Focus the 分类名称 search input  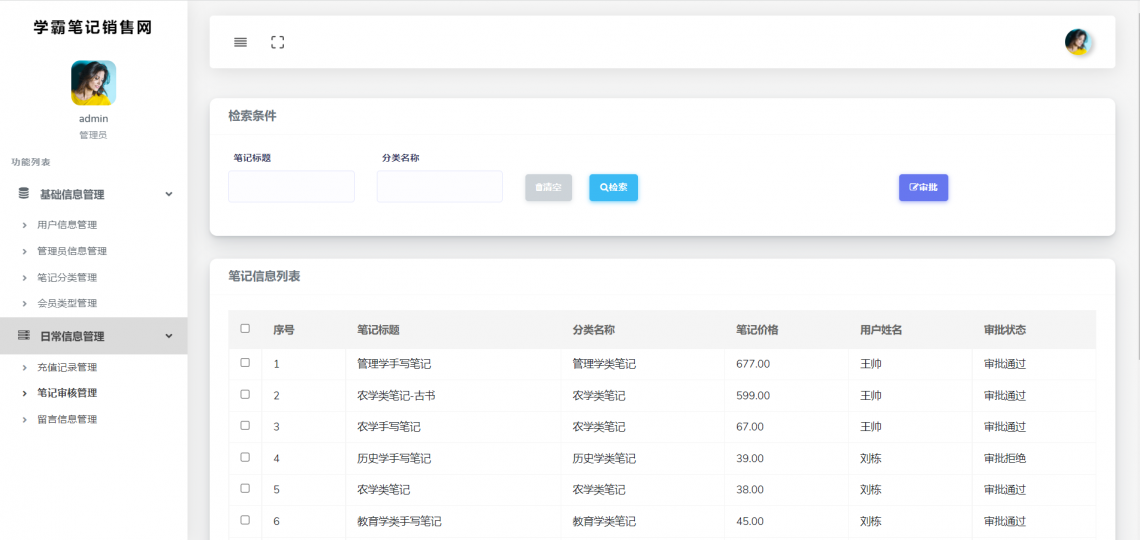tap(440, 187)
